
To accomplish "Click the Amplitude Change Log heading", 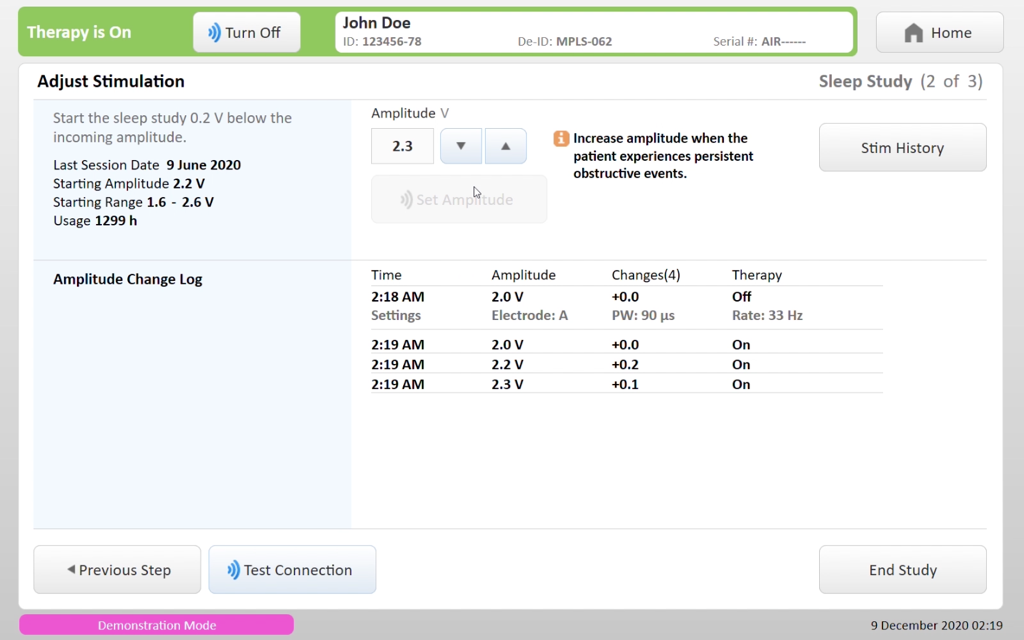I will click(x=128, y=280).
